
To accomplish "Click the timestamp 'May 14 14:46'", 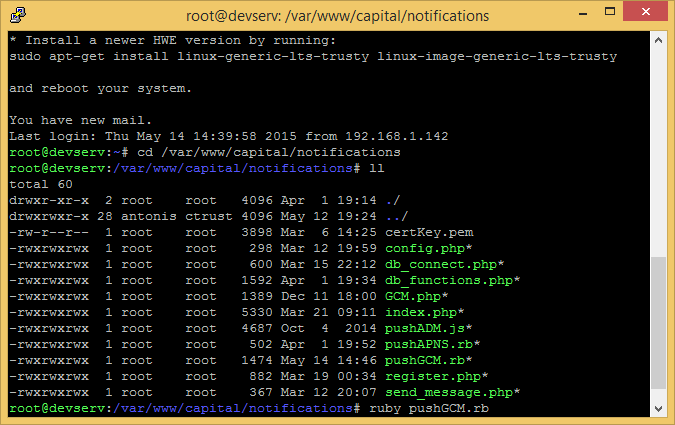I will point(329,360).
